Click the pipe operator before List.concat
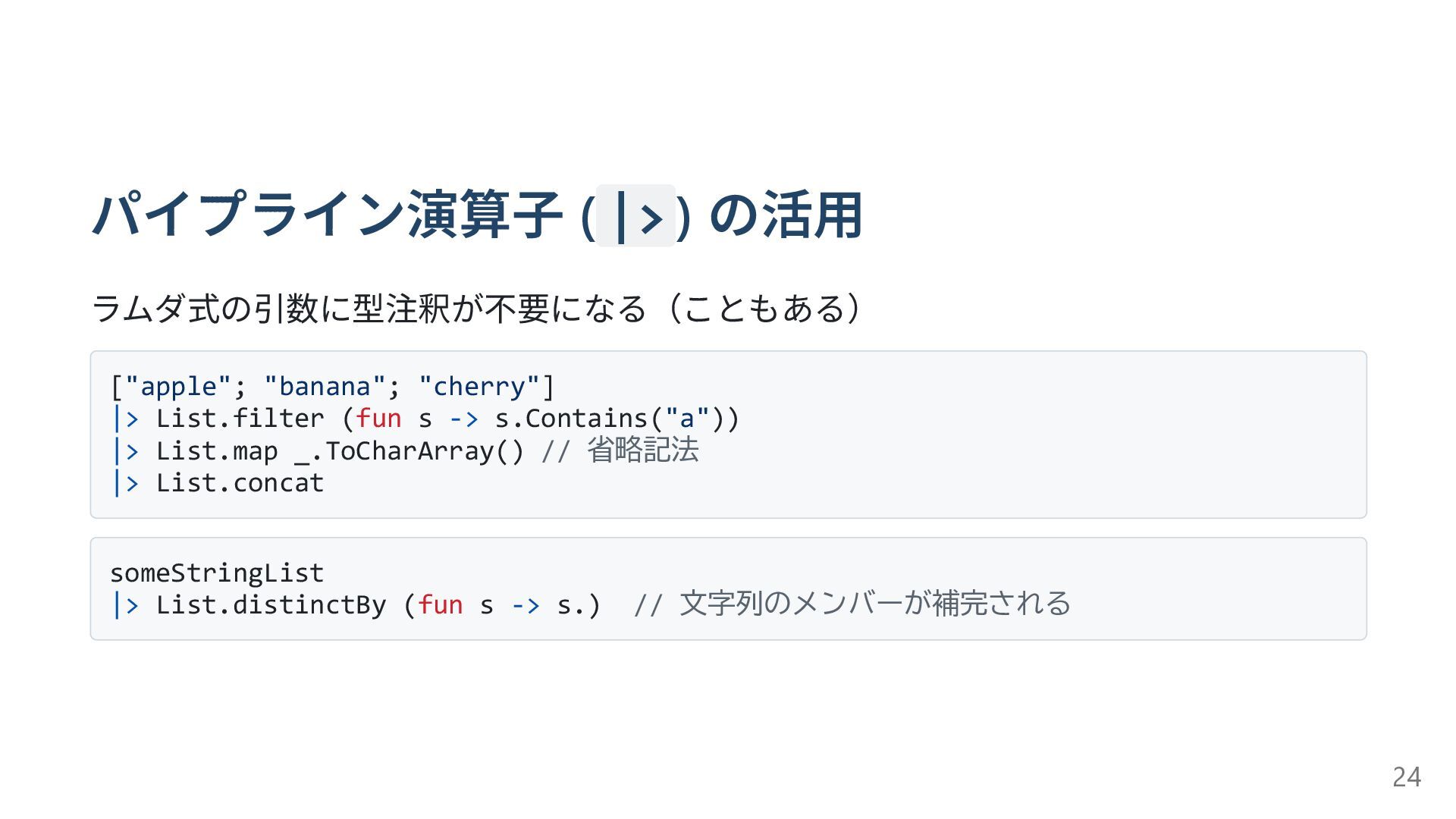This screenshot has height=819, width=1456. pyautogui.click(x=125, y=483)
